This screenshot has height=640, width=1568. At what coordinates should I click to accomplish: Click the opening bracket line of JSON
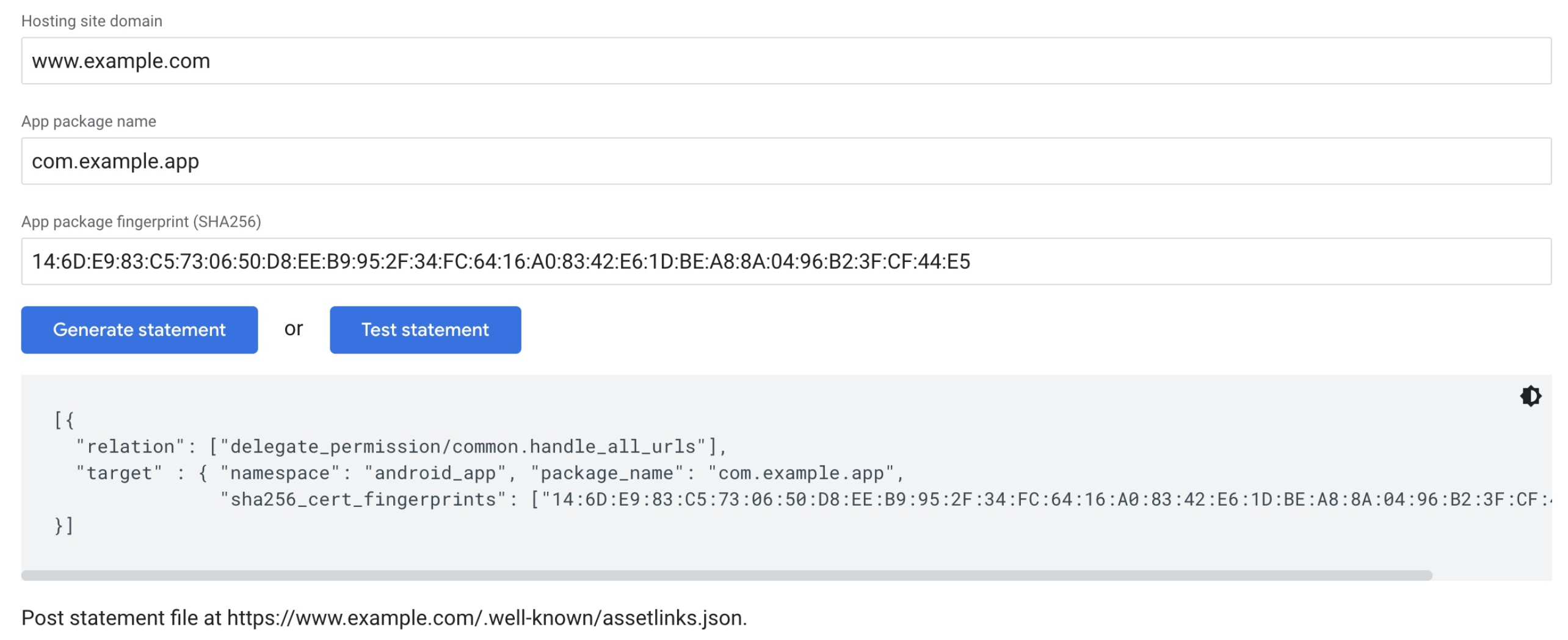(x=64, y=420)
